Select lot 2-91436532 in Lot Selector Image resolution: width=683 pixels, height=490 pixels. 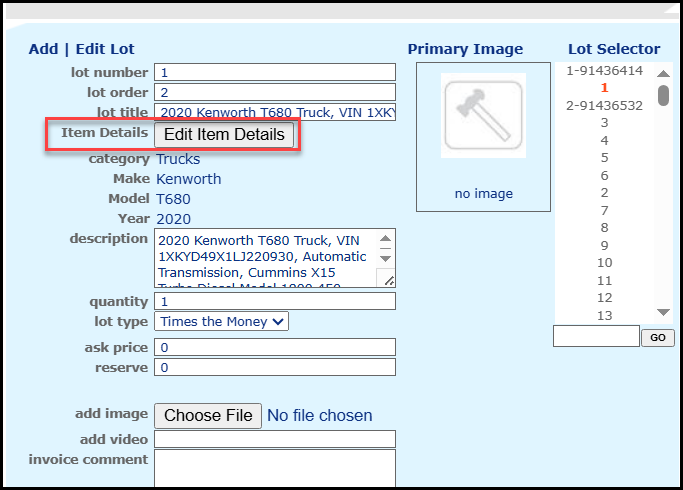click(x=605, y=105)
